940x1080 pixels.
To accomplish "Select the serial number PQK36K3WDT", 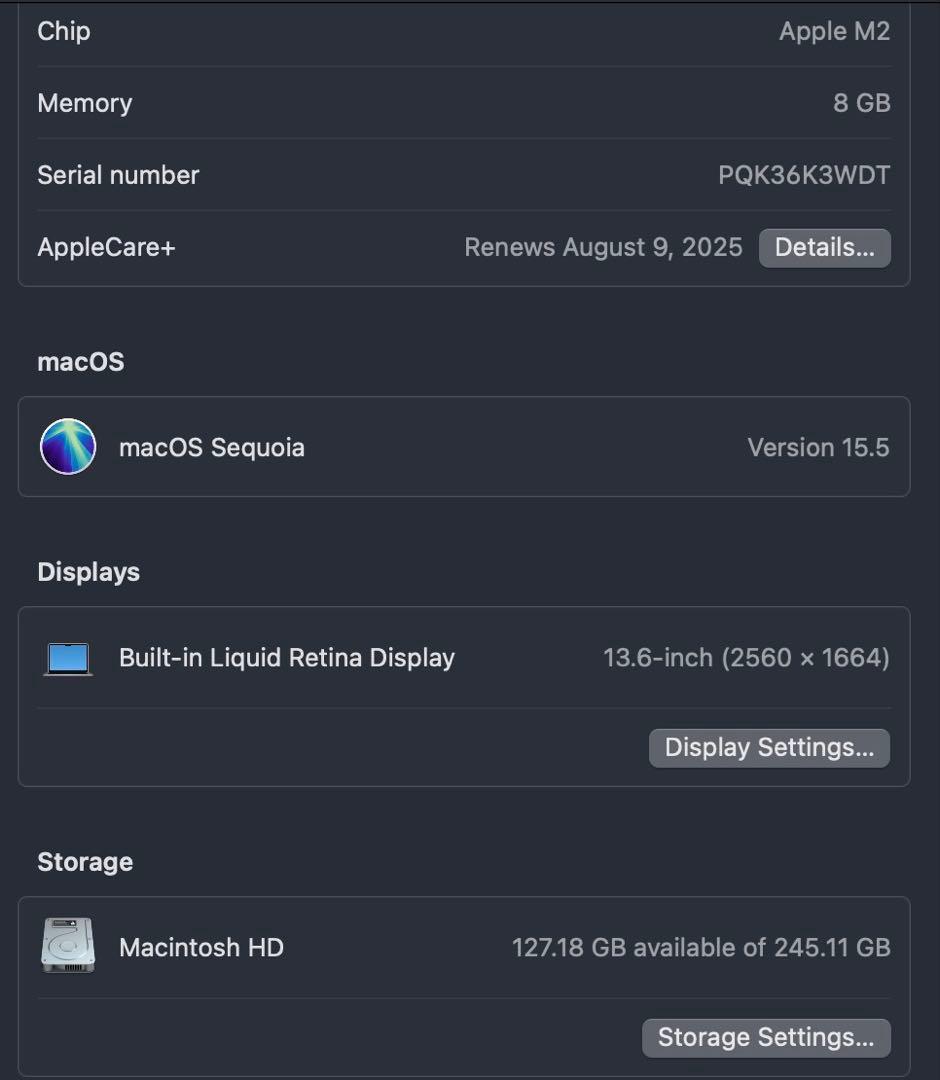I will (802, 175).
